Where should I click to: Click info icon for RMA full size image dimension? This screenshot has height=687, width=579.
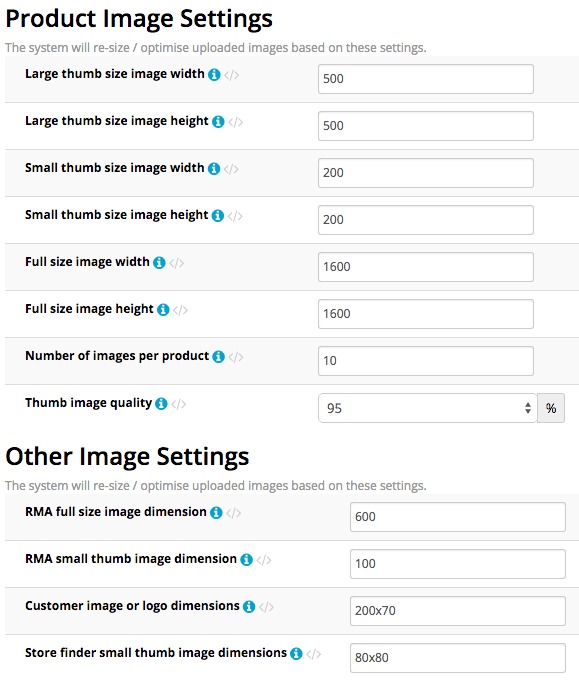point(216,513)
